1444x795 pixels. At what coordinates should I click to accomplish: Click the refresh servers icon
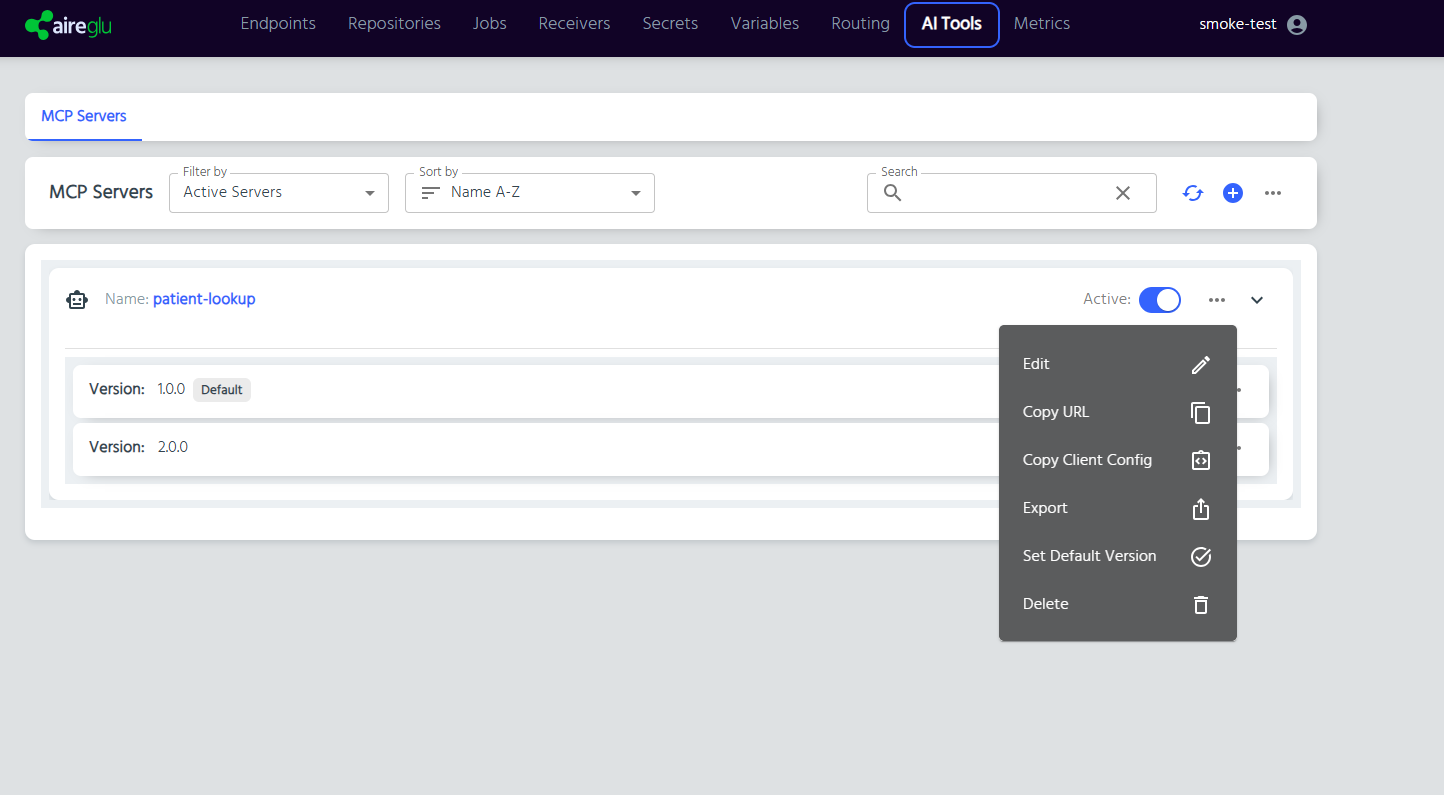(1193, 193)
